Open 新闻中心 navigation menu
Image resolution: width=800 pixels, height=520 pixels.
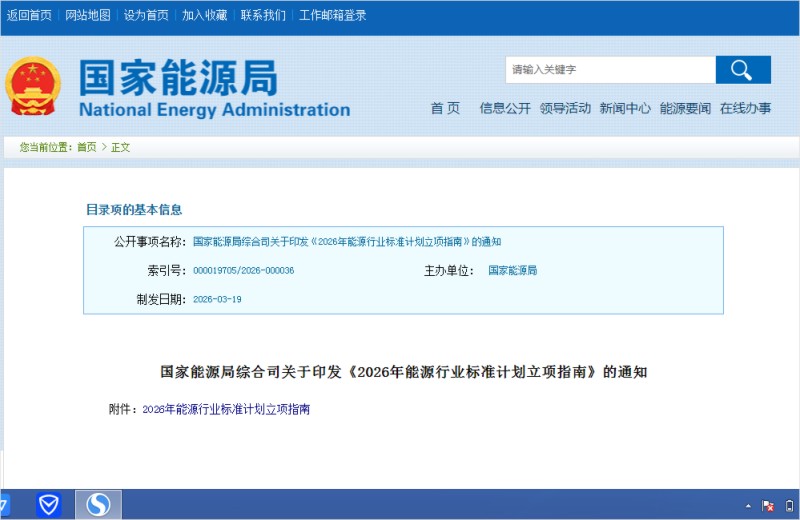pos(625,108)
